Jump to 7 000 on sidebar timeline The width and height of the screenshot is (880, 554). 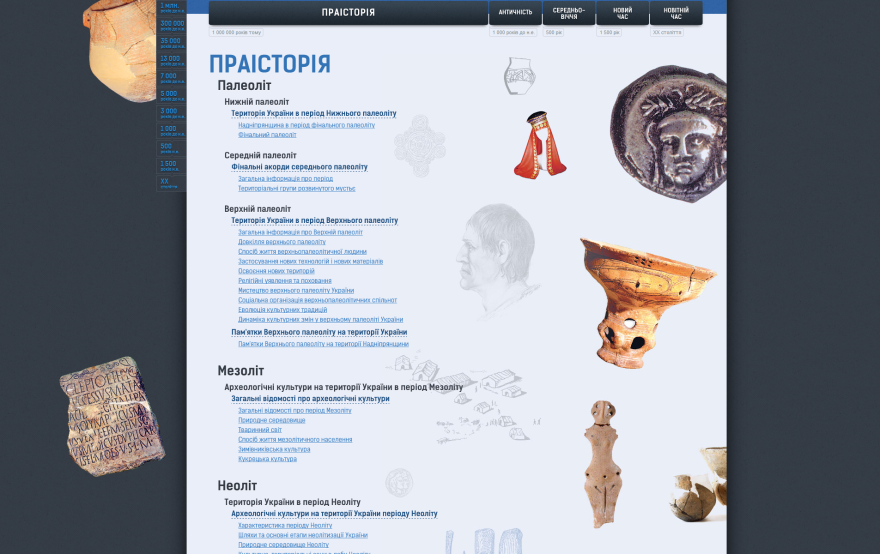coord(171,77)
